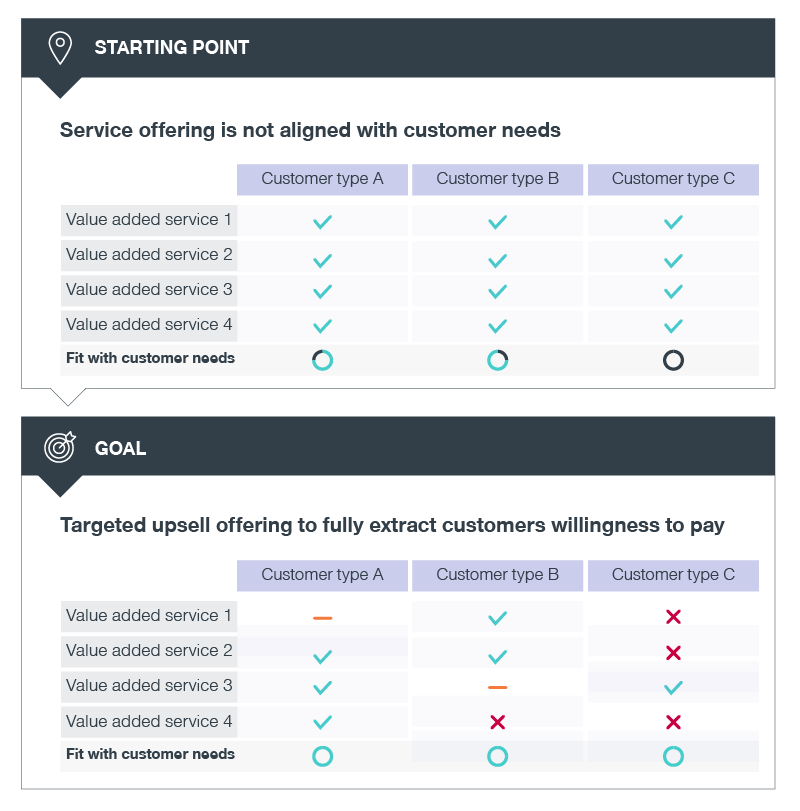
Task: Click Value added service 2 label in Goal table
Action: tap(149, 651)
